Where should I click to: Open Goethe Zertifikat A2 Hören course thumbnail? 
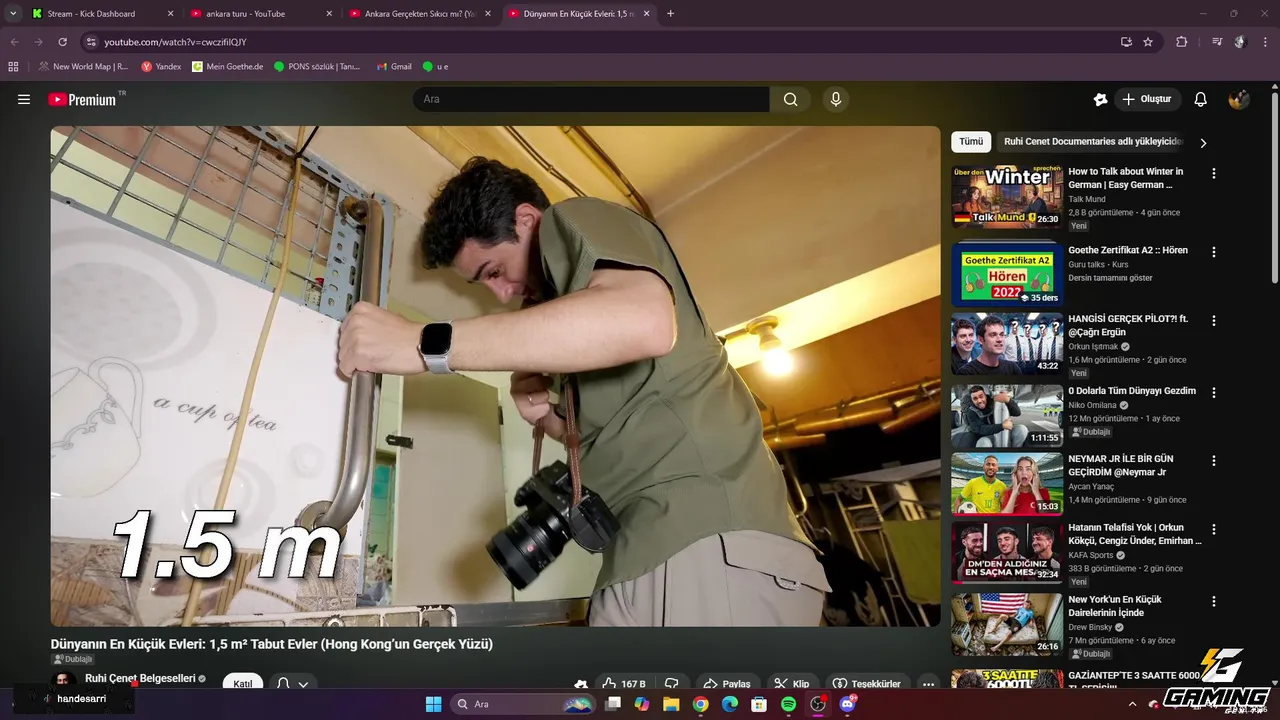click(1006, 273)
